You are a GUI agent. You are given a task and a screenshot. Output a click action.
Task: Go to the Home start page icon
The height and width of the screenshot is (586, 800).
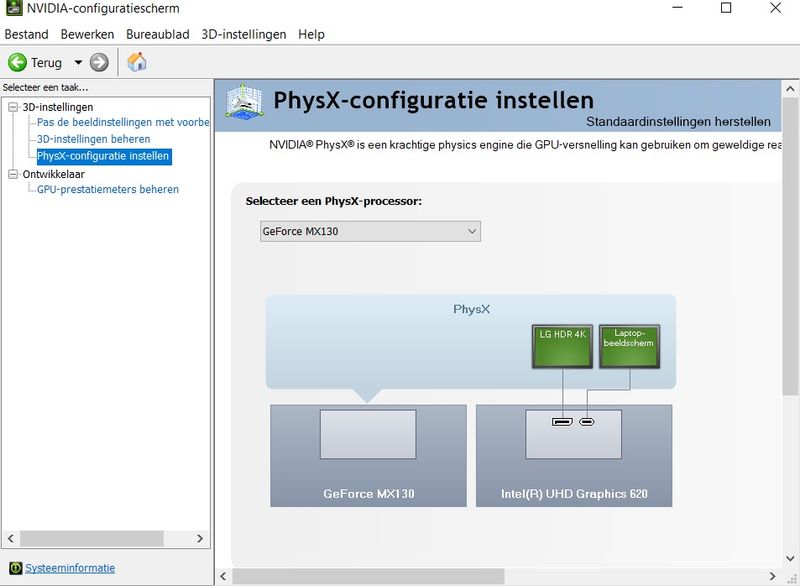137,62
